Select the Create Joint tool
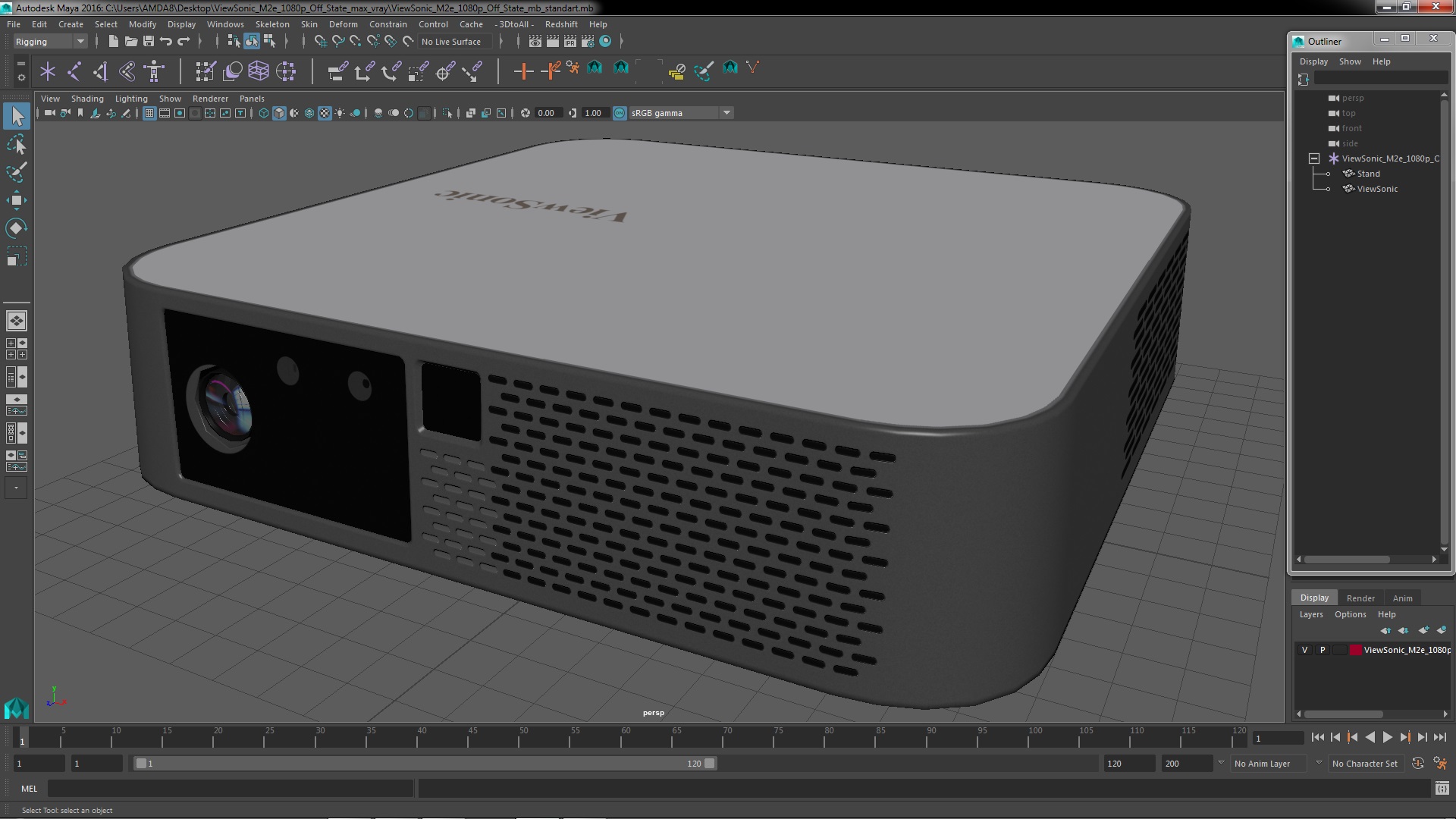Viewport: 1456px width, 819px height. click(x=74, y=72)
